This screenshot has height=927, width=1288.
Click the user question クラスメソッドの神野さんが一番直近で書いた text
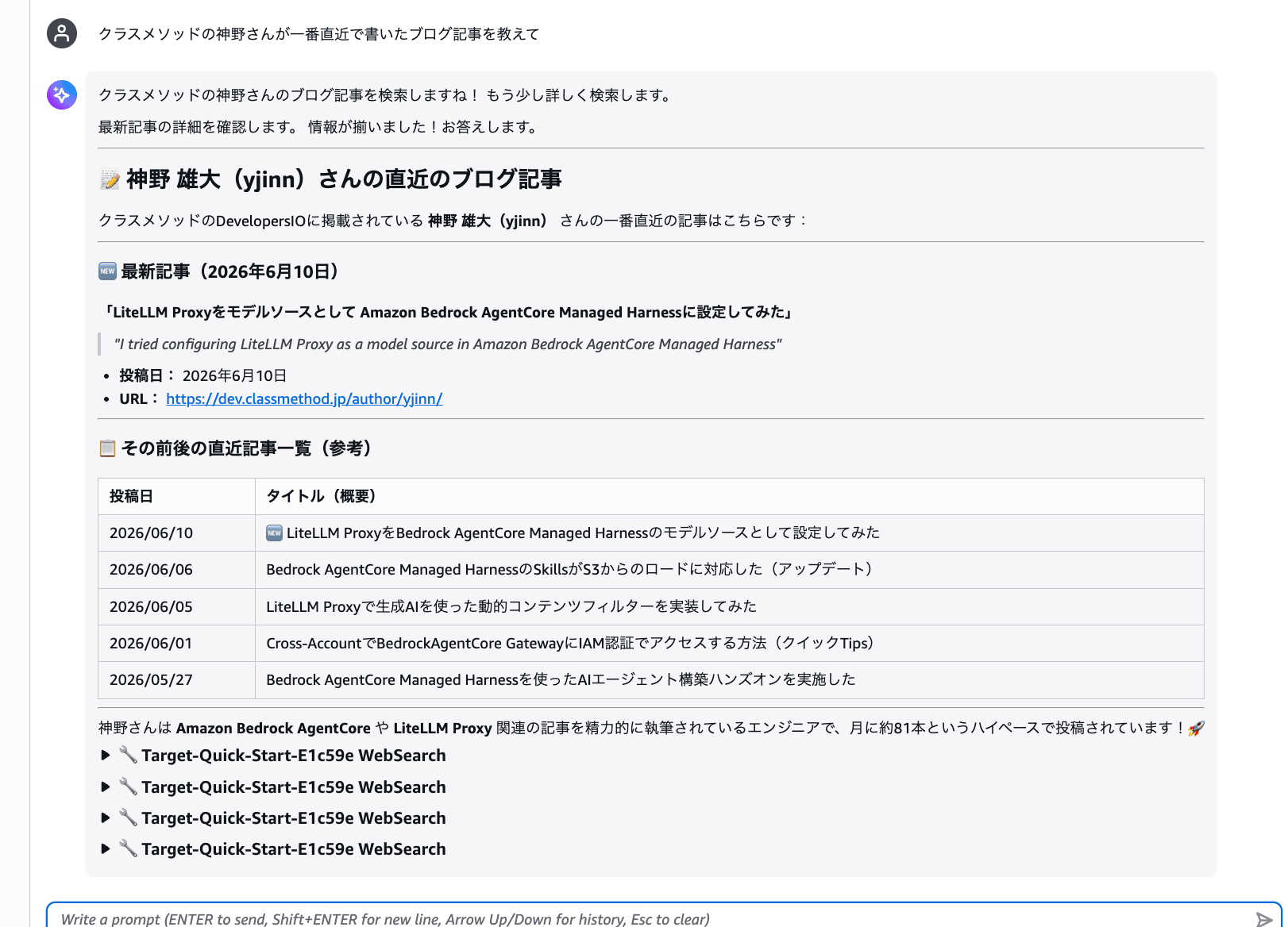(x=318, y=34)
